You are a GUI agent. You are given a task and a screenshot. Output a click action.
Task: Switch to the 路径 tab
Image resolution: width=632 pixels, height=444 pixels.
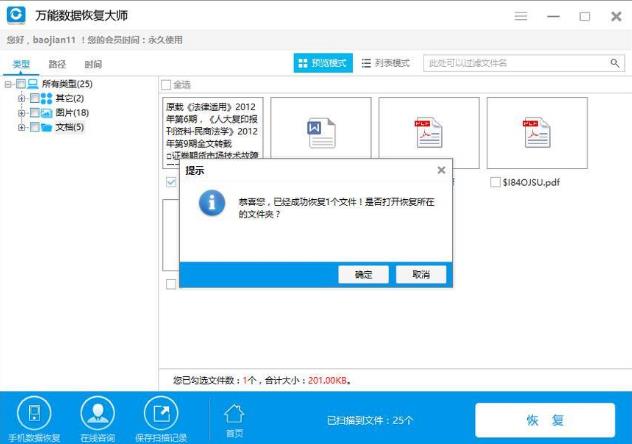[57, 64]
